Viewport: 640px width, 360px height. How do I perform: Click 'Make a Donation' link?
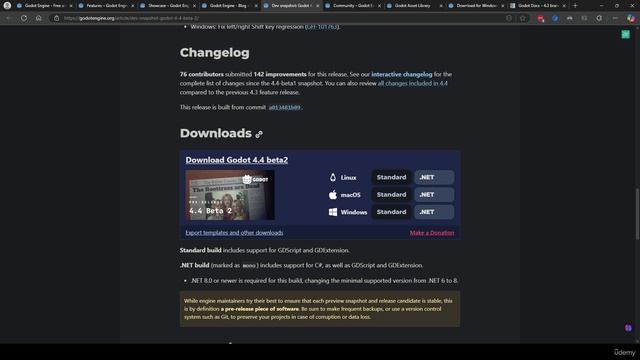432,233
